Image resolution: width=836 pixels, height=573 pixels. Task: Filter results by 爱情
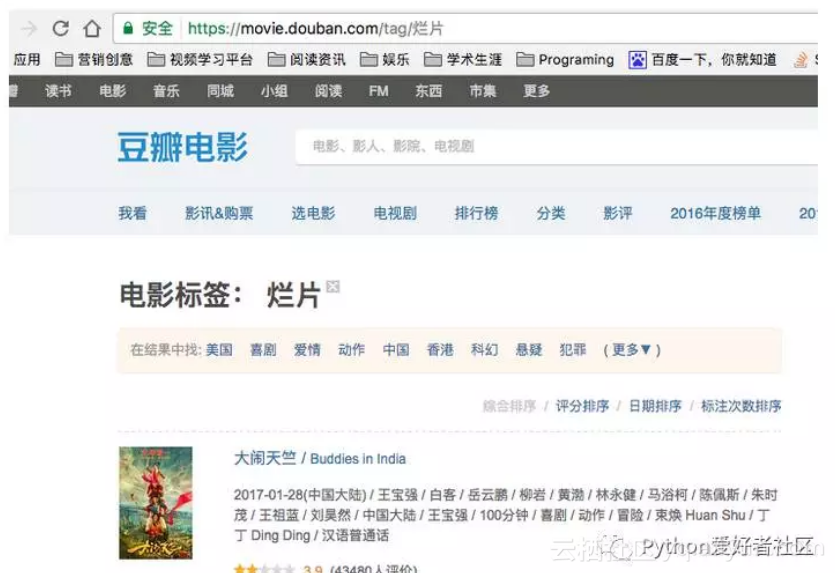click(308, 350)
